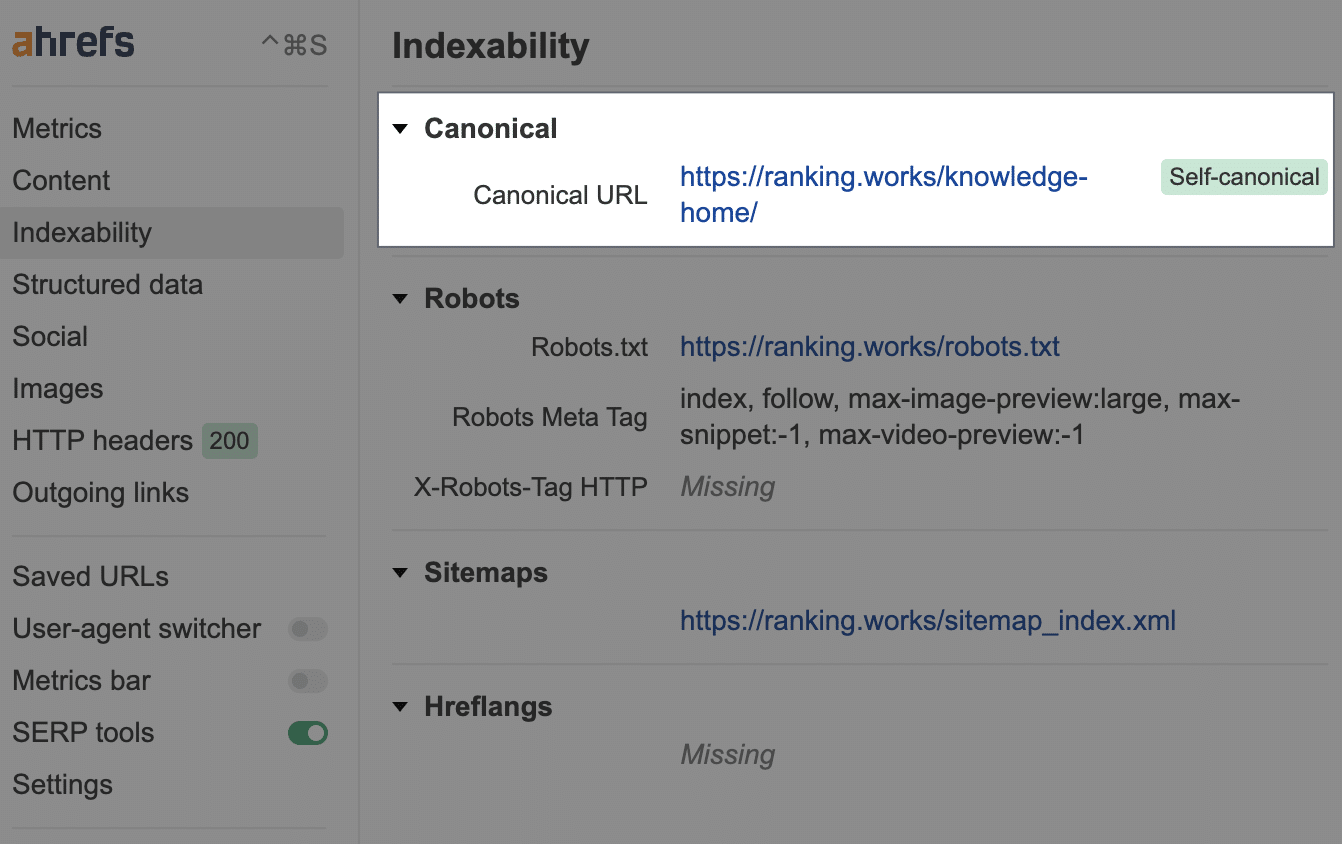Show Outgoing links

click(x=100, y=492)
